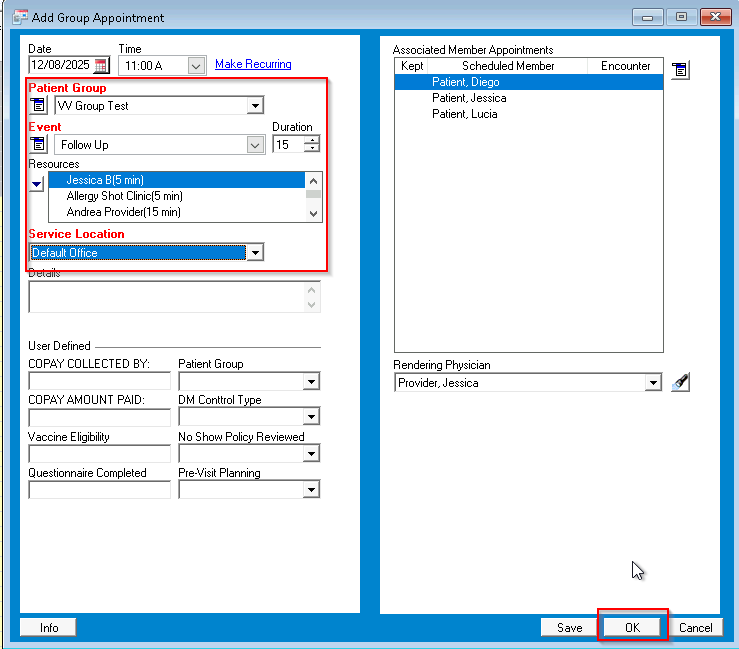This screenshot has height=649, width=739.
Task: Maximize the Add Group Appointment window
Action: (x=682, y=17)
